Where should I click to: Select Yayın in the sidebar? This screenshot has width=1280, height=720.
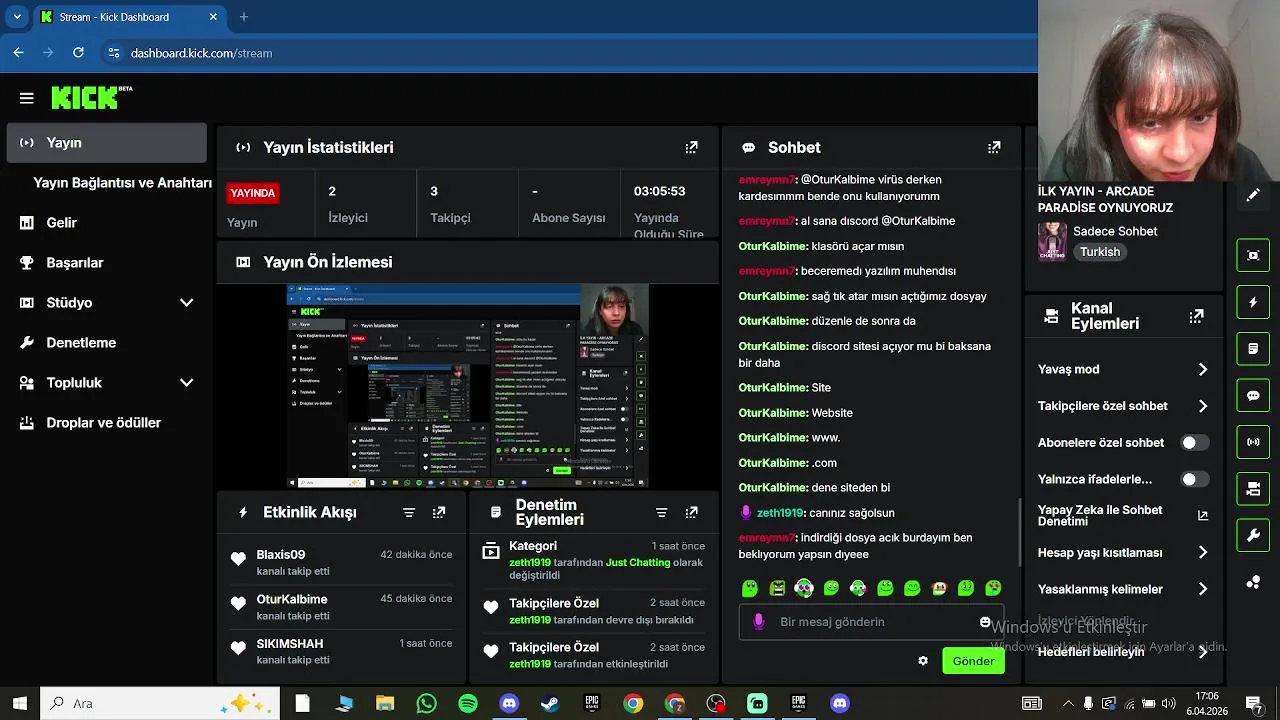pos(107,143)
